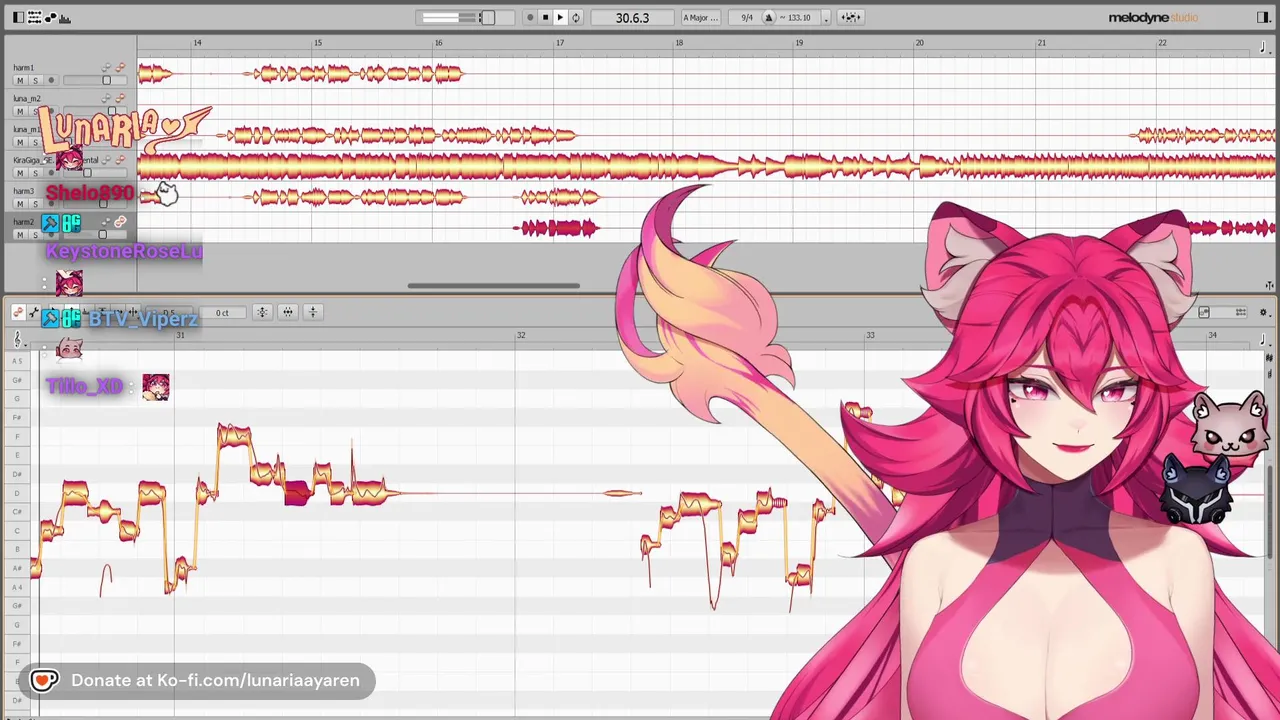
Task: Click the stop transport button
Action: point(545,17)
